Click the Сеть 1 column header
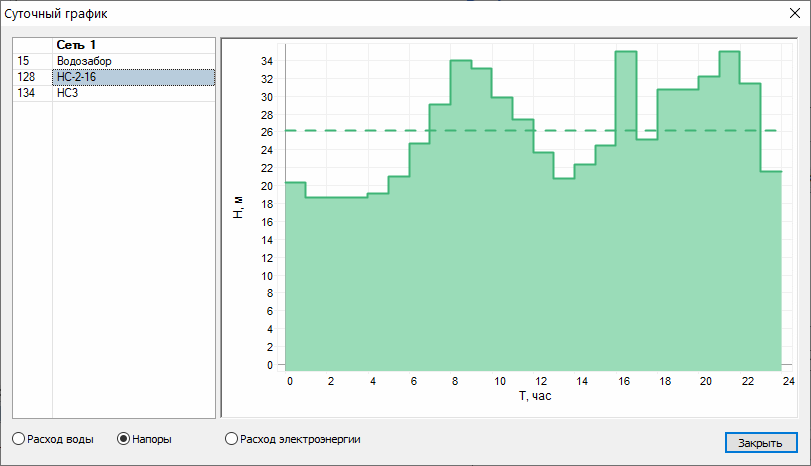Image resolution: width=811 pixels, height=466 pixels. click(133, 45)
